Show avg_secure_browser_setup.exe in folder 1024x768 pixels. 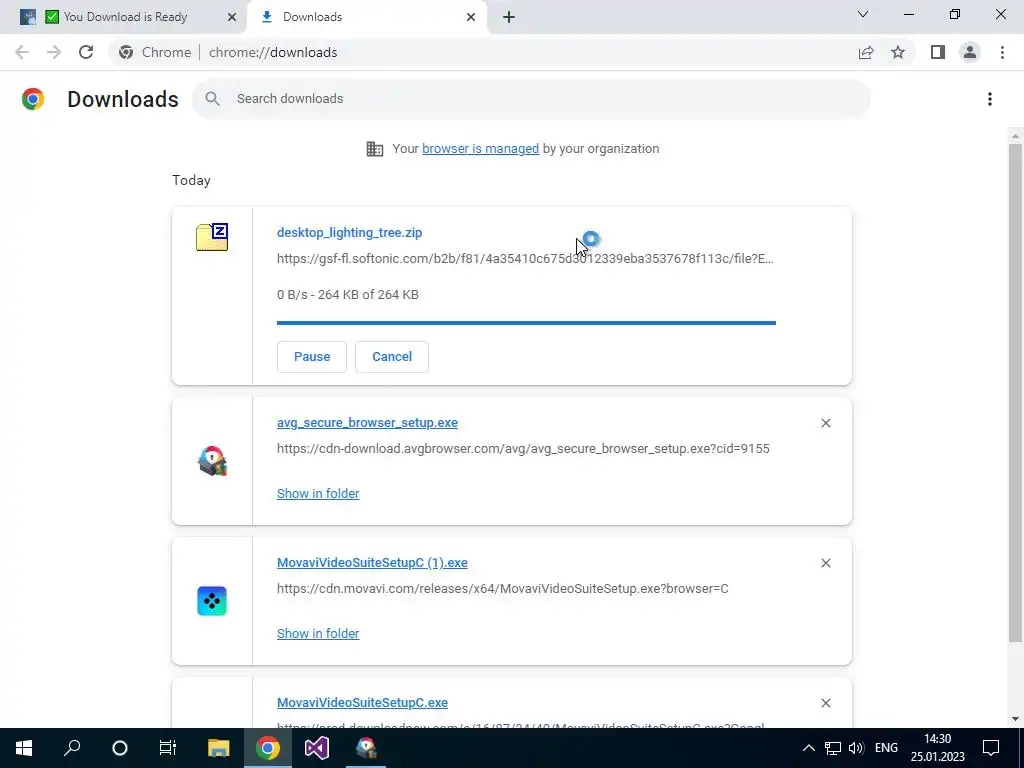(318, 494)
